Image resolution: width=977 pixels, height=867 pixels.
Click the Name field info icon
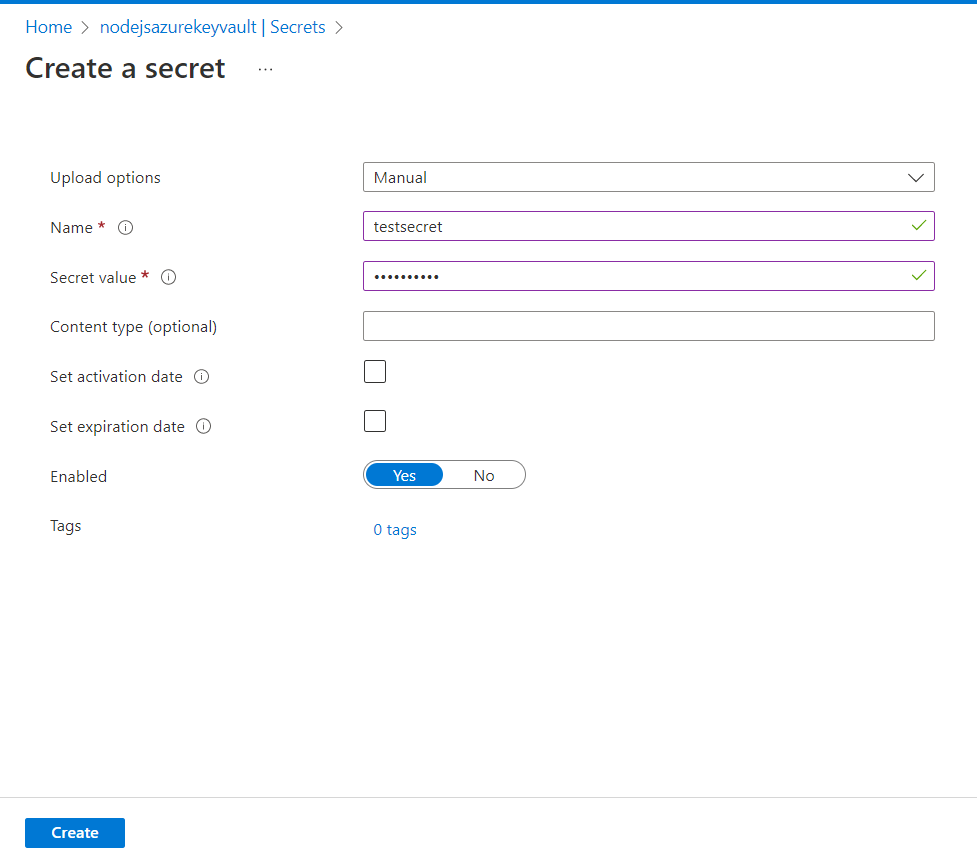click(x=126, y=228)
